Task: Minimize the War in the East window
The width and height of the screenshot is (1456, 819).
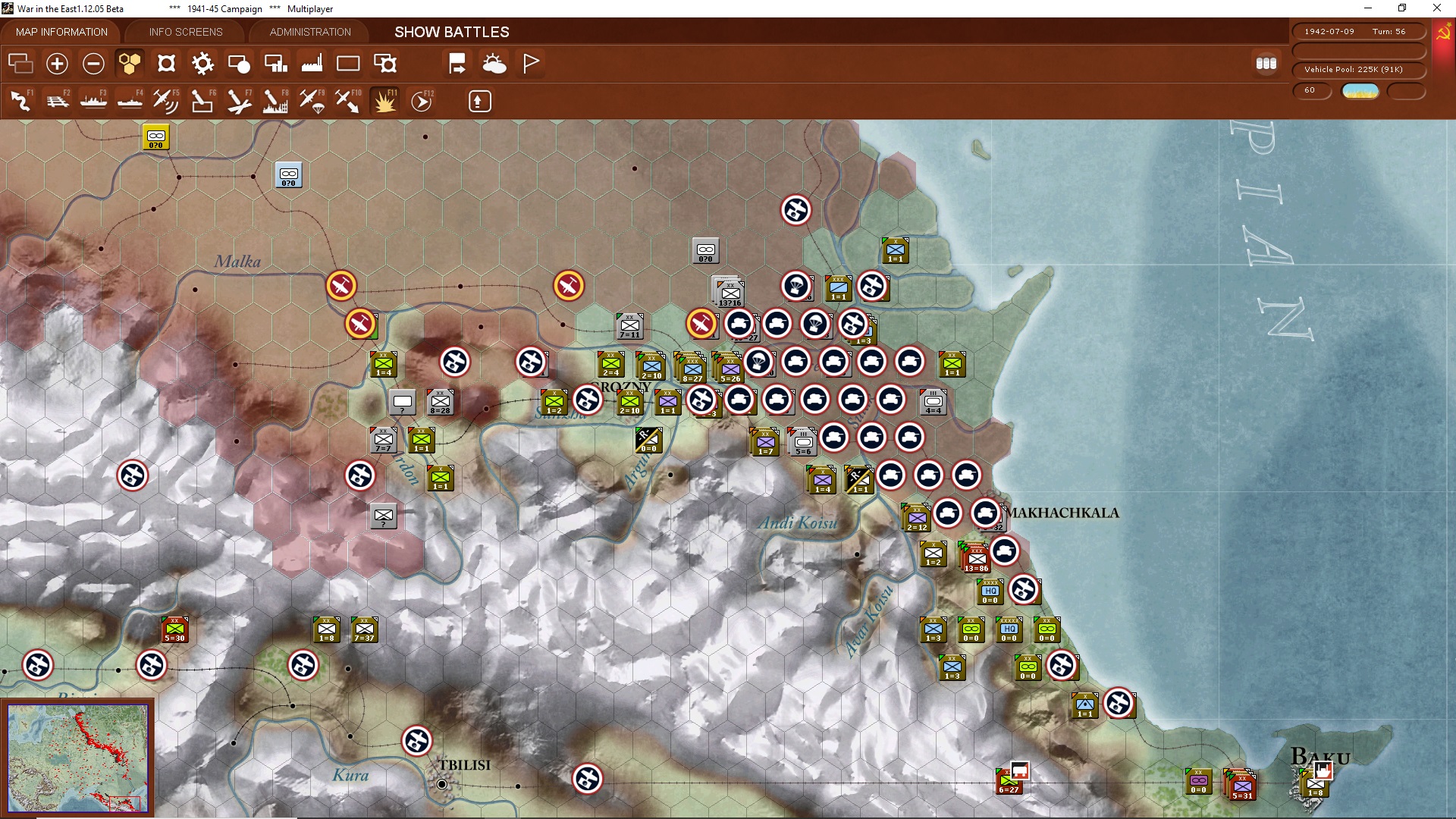Action: (1368, 8)
